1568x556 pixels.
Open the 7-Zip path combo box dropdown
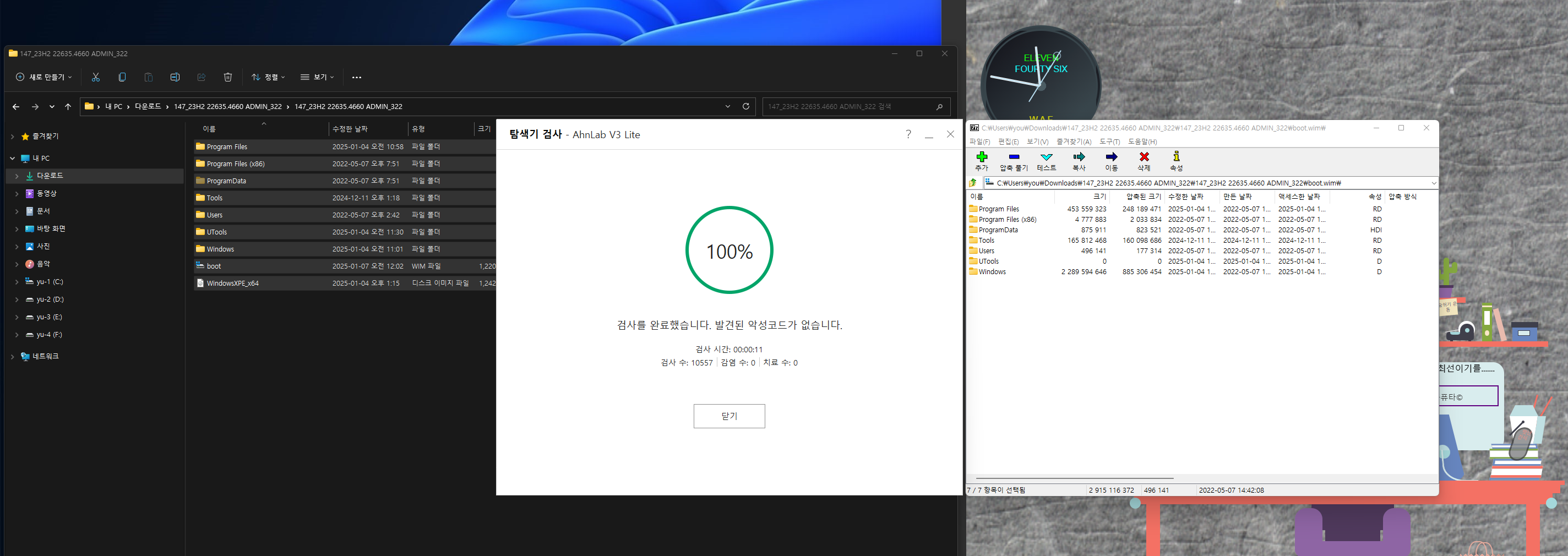tap(1434, 183)
